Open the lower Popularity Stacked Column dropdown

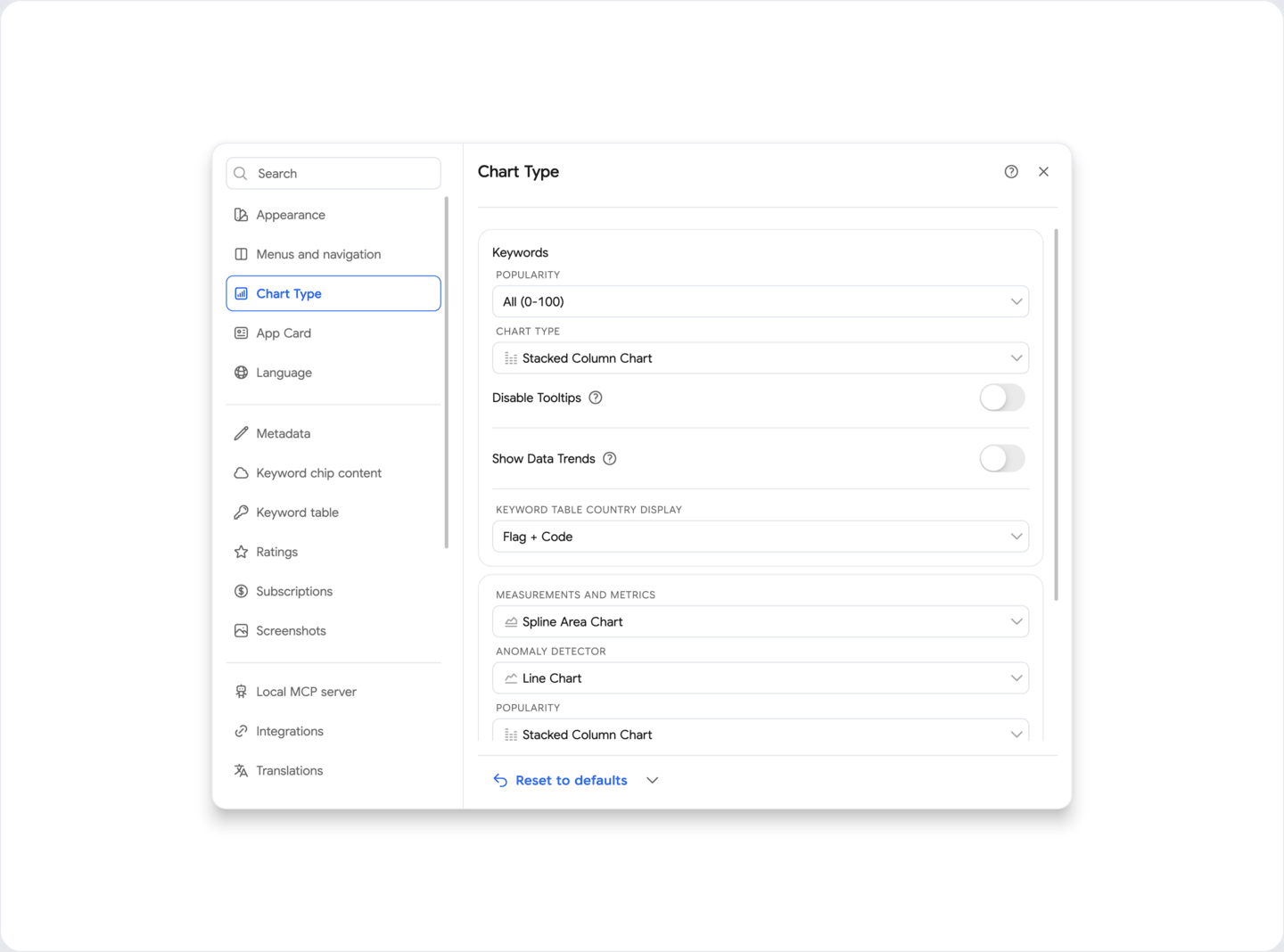coord(761,731)
